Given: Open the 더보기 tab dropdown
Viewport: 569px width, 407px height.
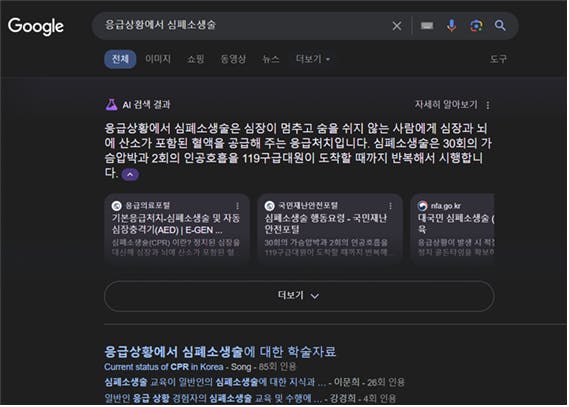Looking at the screenshot, I should 312,59.
